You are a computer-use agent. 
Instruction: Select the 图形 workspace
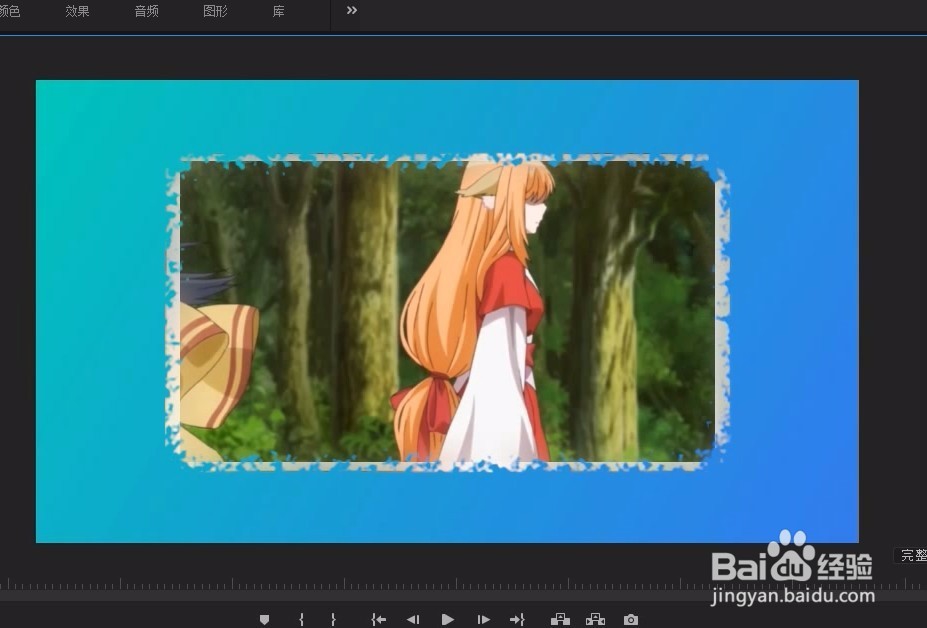pos(213,11)
